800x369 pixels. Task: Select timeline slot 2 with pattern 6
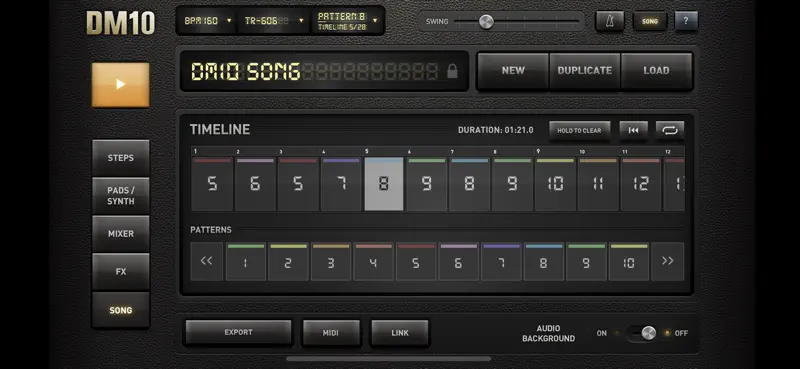[255, 184]
